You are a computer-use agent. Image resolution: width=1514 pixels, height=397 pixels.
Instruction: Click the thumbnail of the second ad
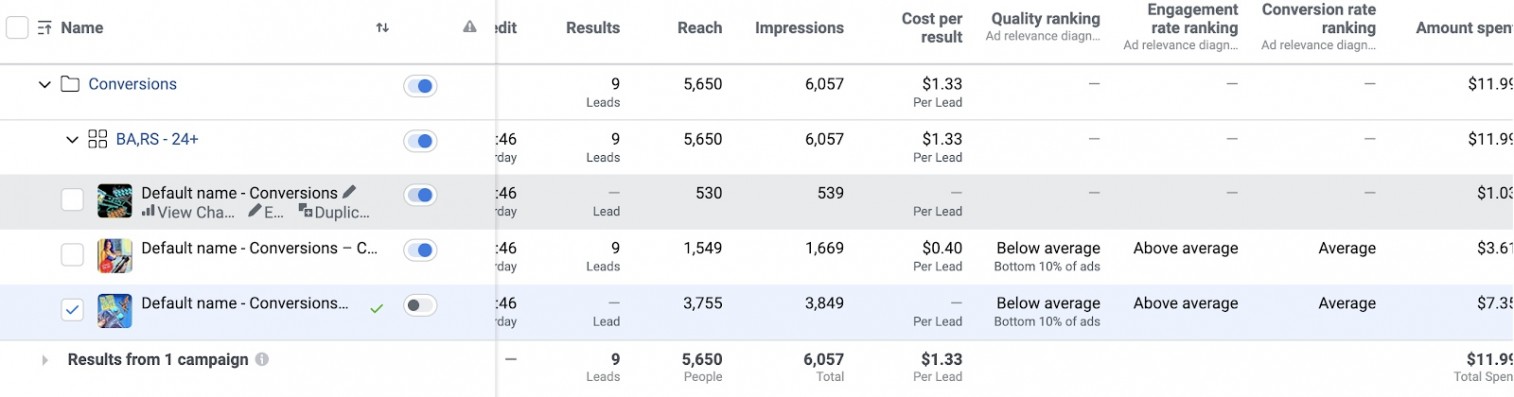115,256
